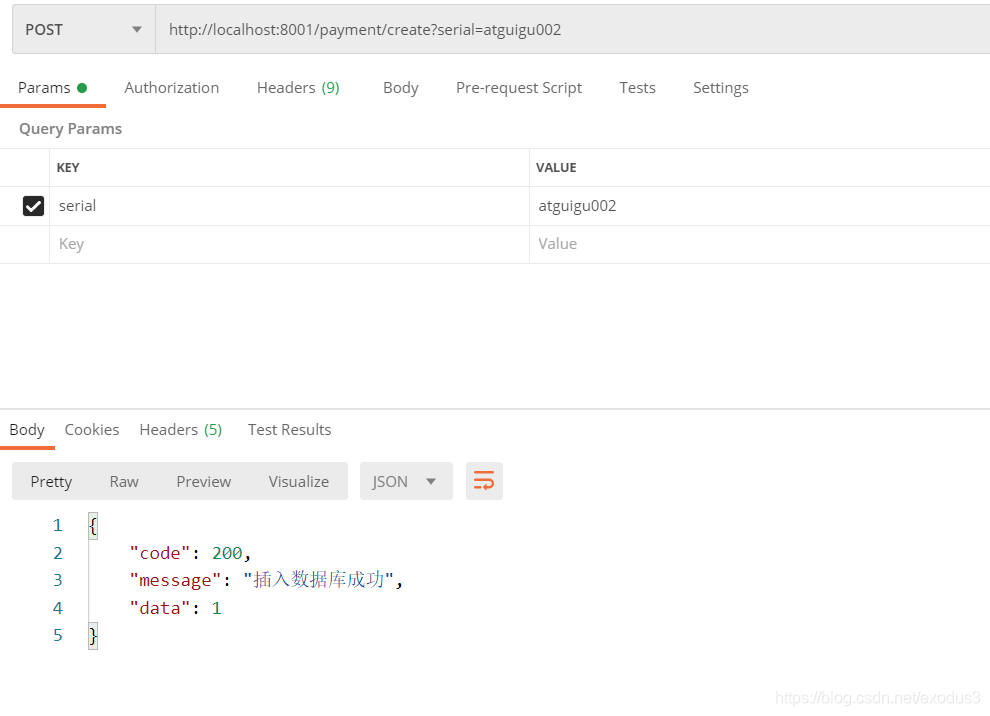Open the JSON format dropdown
The width and height of the screenshot is (990, 716).
coord(406,481)
